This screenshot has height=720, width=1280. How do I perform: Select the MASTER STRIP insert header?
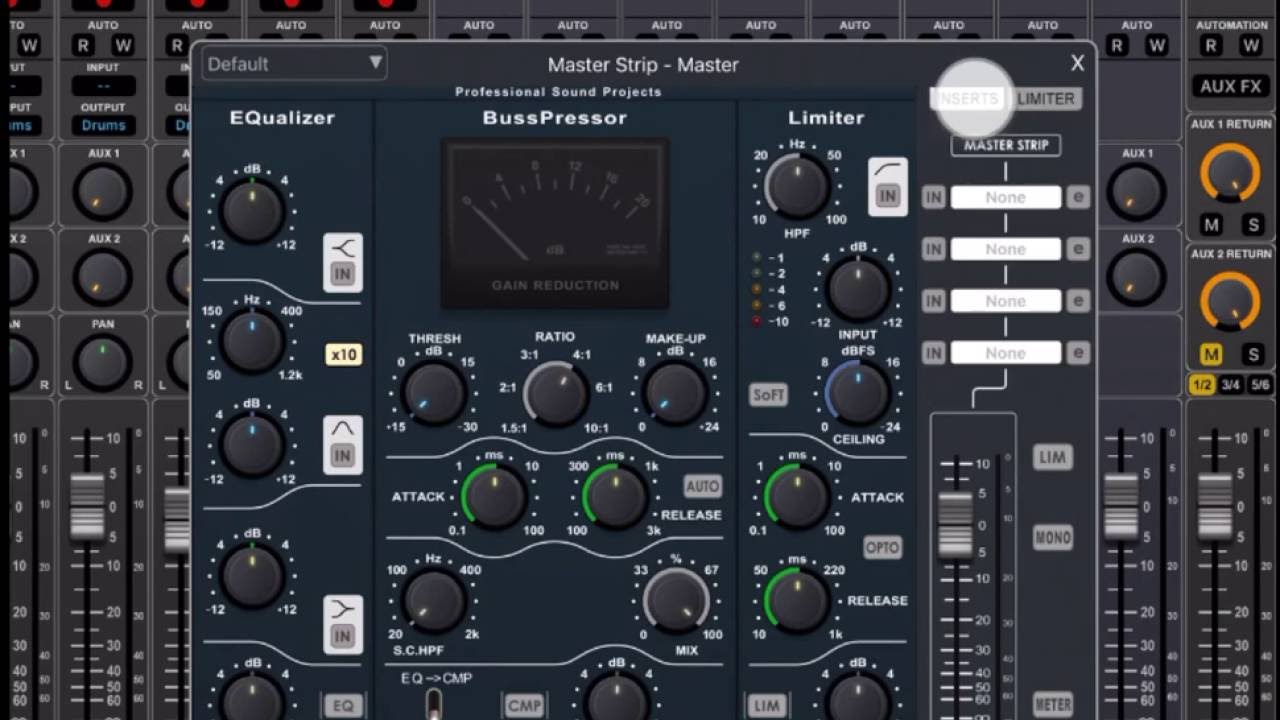coord(1006,145)
